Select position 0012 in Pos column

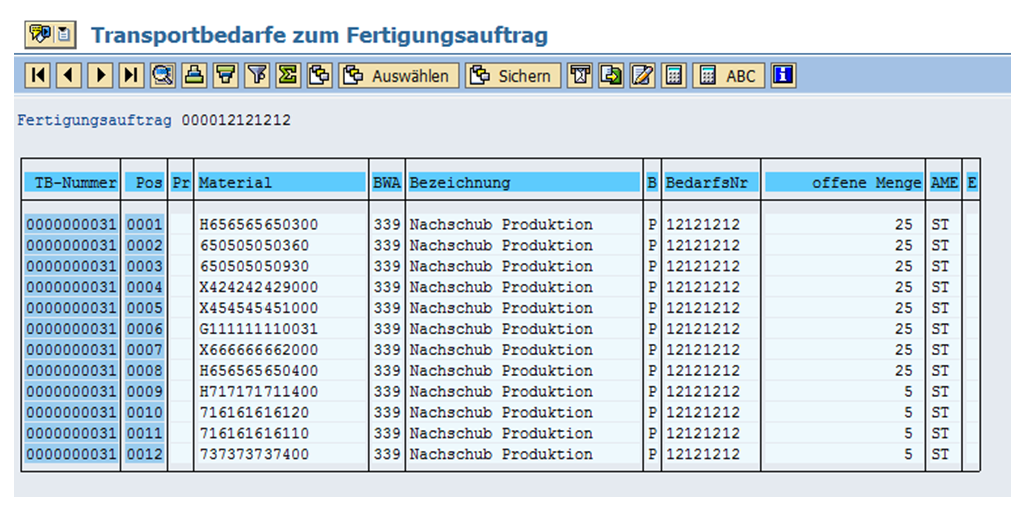144,455
